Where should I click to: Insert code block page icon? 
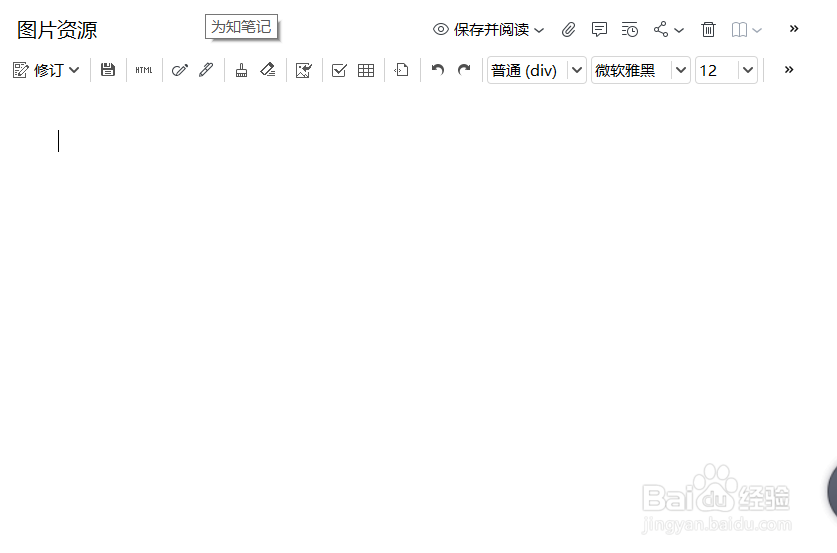[x=401, y=70]
